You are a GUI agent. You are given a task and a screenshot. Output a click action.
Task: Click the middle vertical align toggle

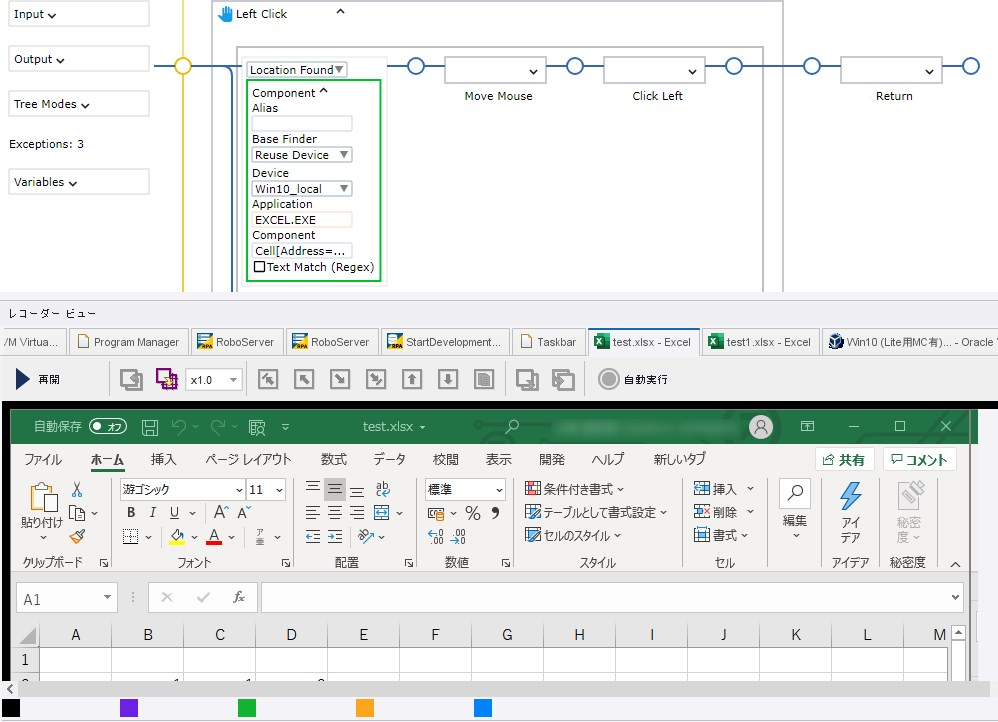click(x=335, y=489)
